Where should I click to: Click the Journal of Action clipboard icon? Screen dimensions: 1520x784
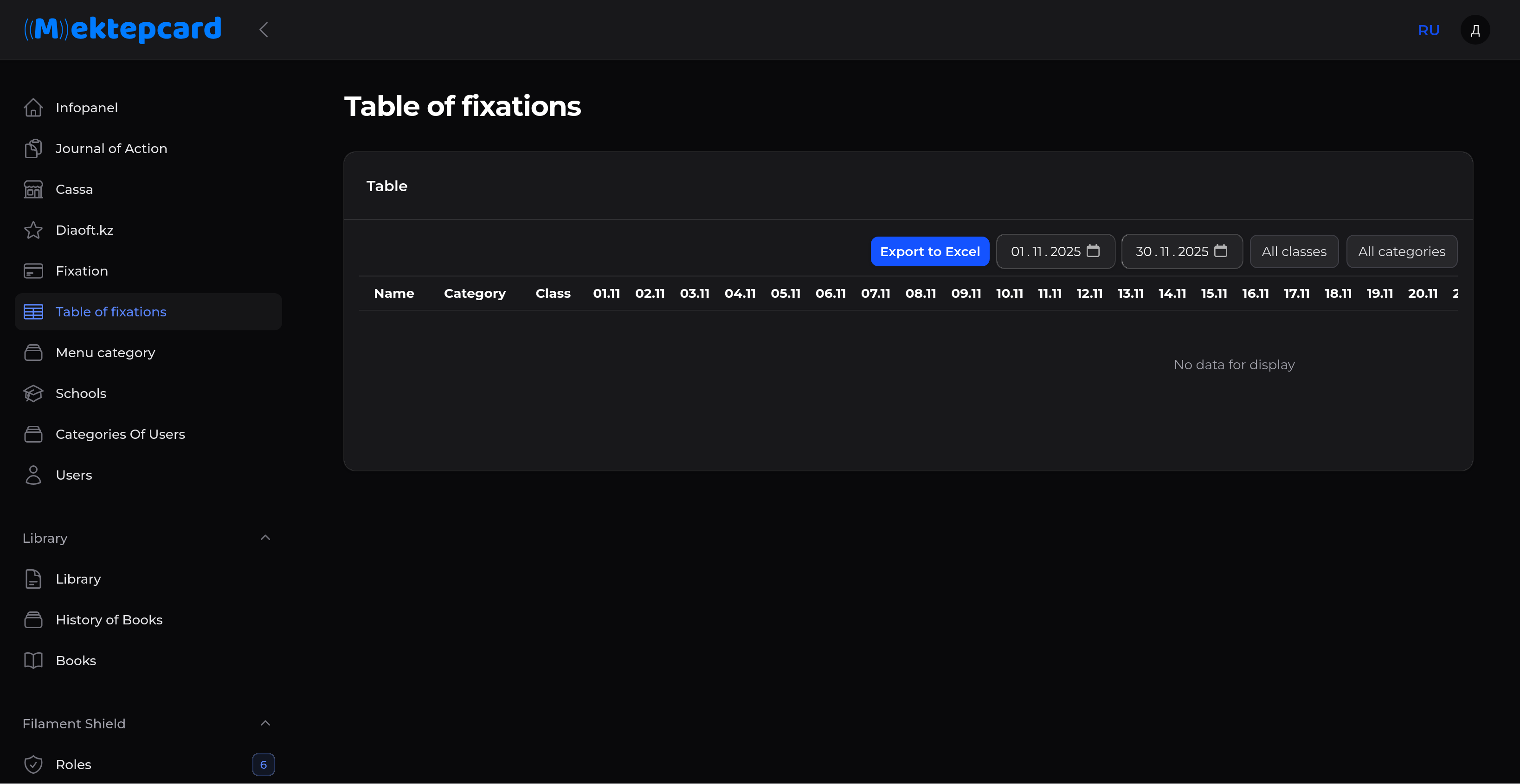(33, 148)
